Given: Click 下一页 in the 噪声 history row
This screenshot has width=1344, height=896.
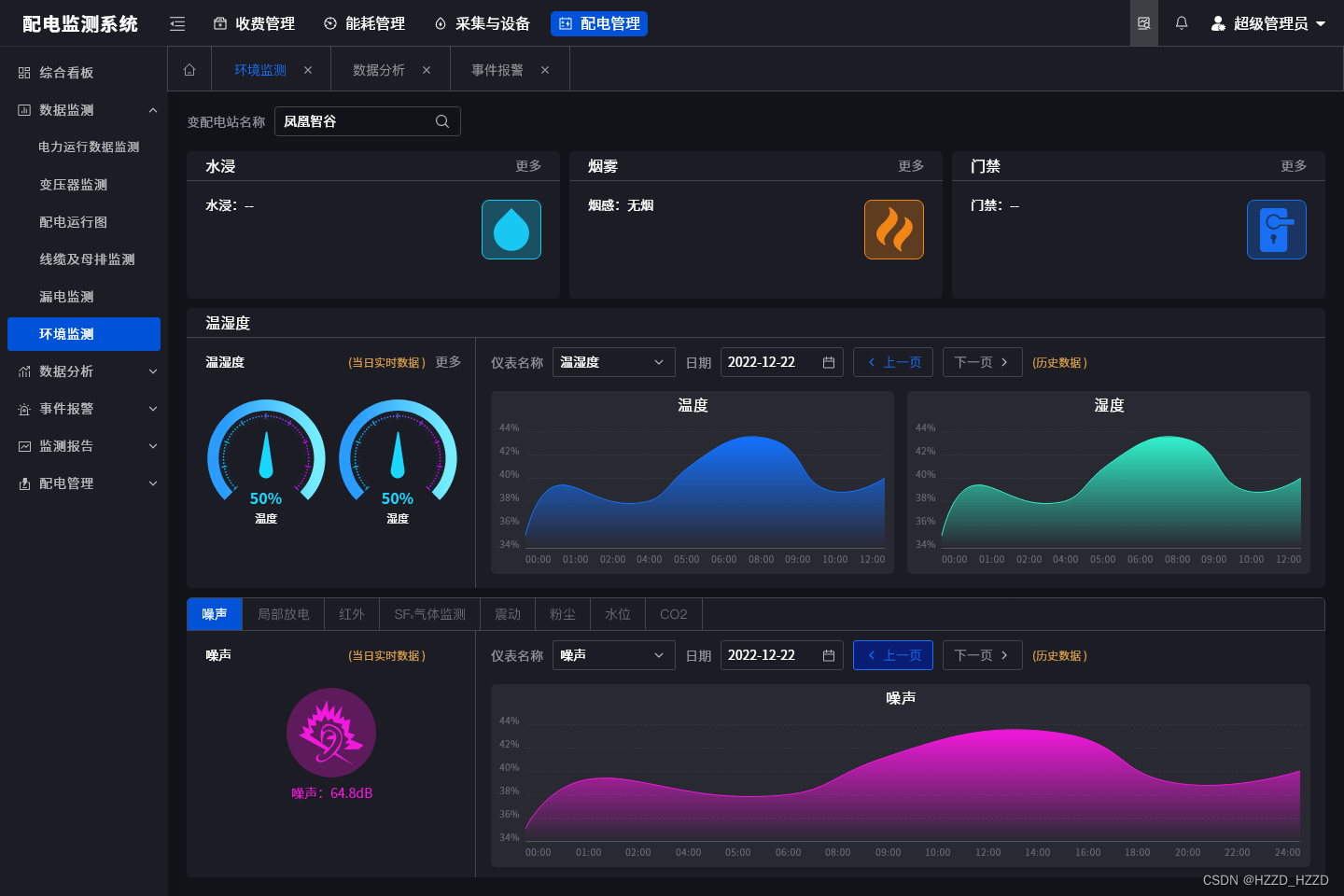Looking at the screenshot, I should (982, 655).
